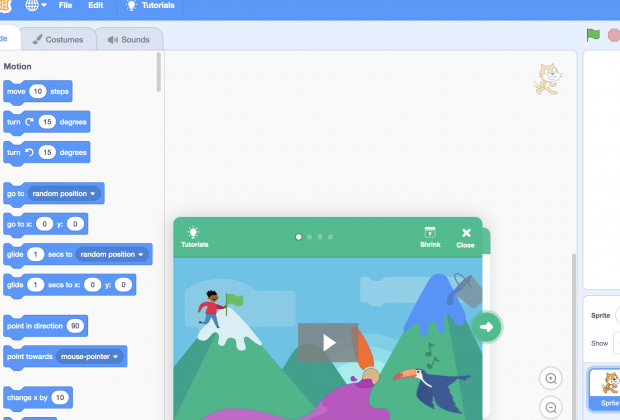Image resolution: width=620 pixels, height=420 pixels.
Task: Shrink the tutorial card
Action: (430, 237)
